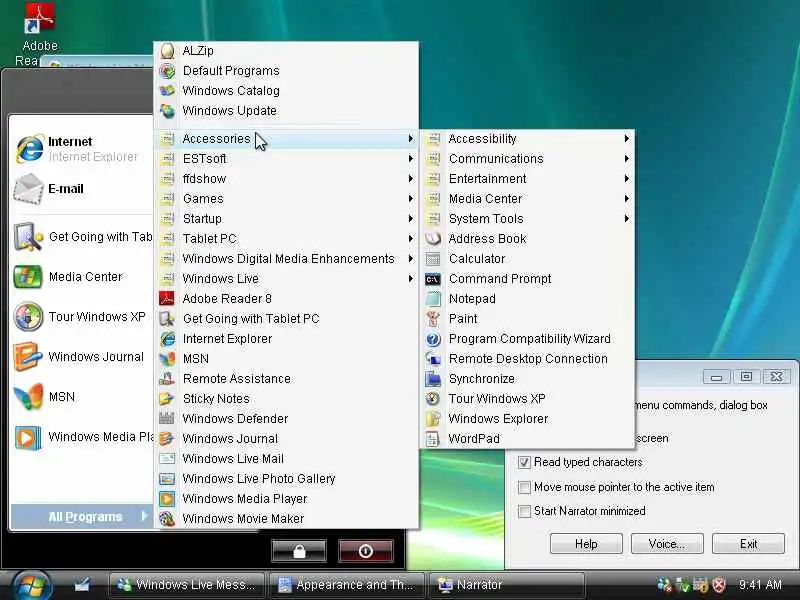Screen dimensions: 800x600
Task: Click the lock button in Start menu
Action: (299, 551)
